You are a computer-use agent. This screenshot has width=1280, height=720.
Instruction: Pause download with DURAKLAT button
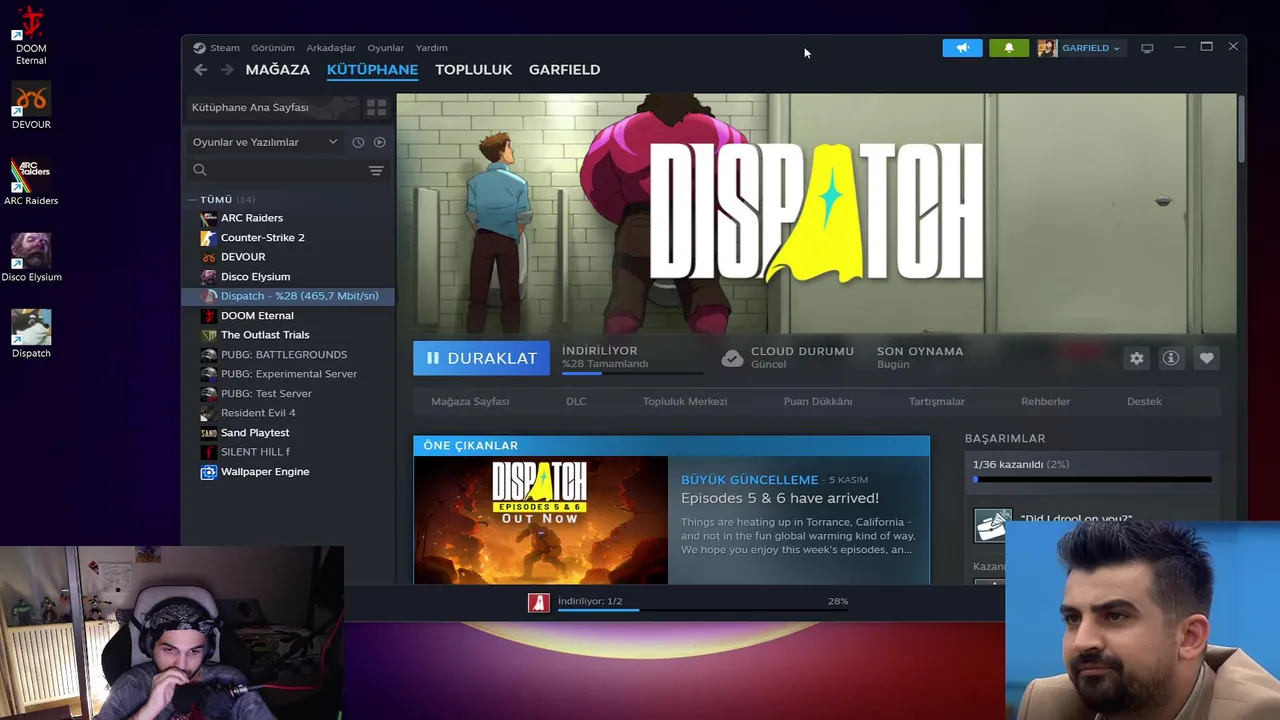tap(481, 358)
